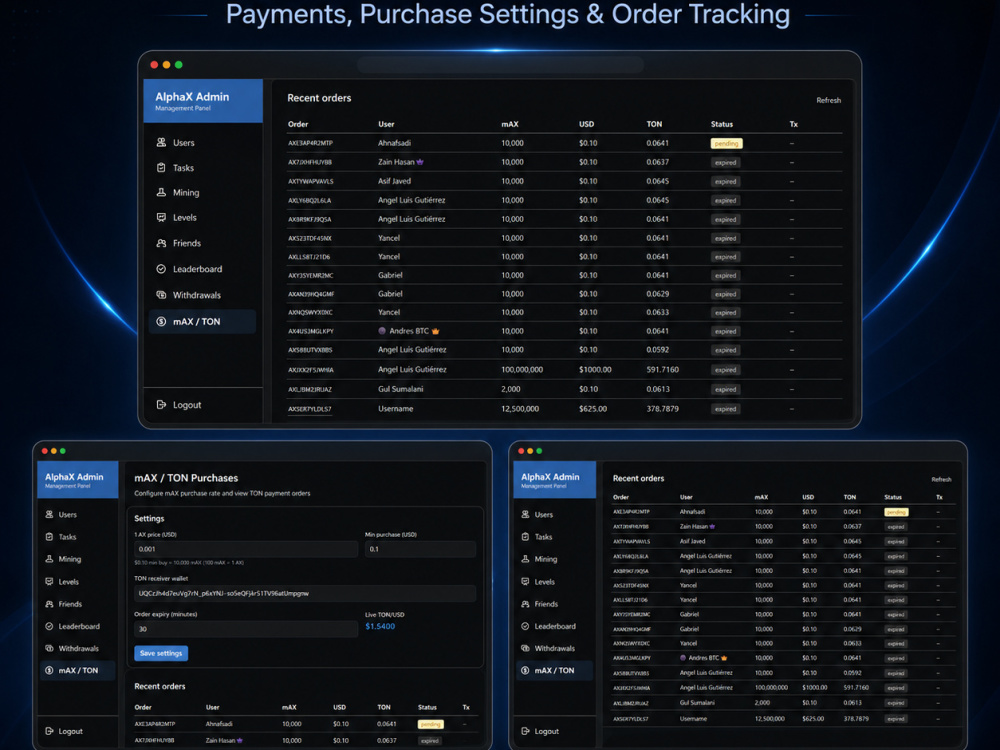Click the Mining icon in the bottom-right orders window
The width and height of the screenshot is (1000, 750).
[x=525, y=559]
